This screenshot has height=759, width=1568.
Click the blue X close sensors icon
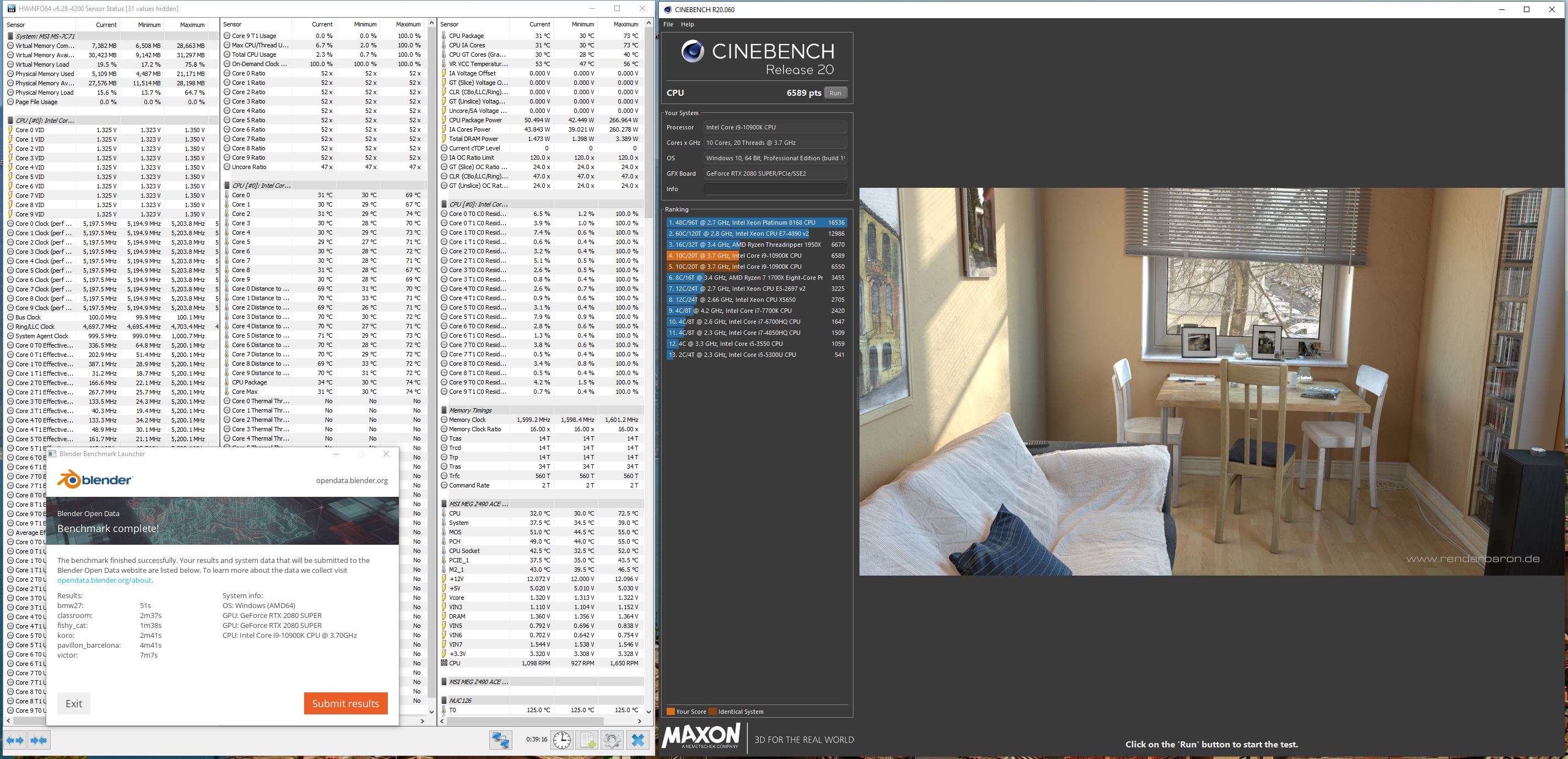point(638,740)
